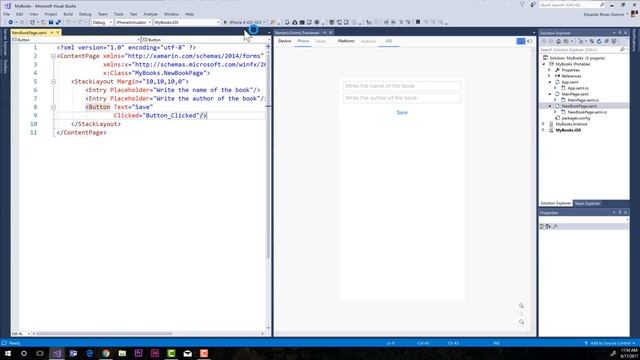Expand the MyBooks.iOS project
The height and width of the screenshot is (360, 640).
coord(544,130)
